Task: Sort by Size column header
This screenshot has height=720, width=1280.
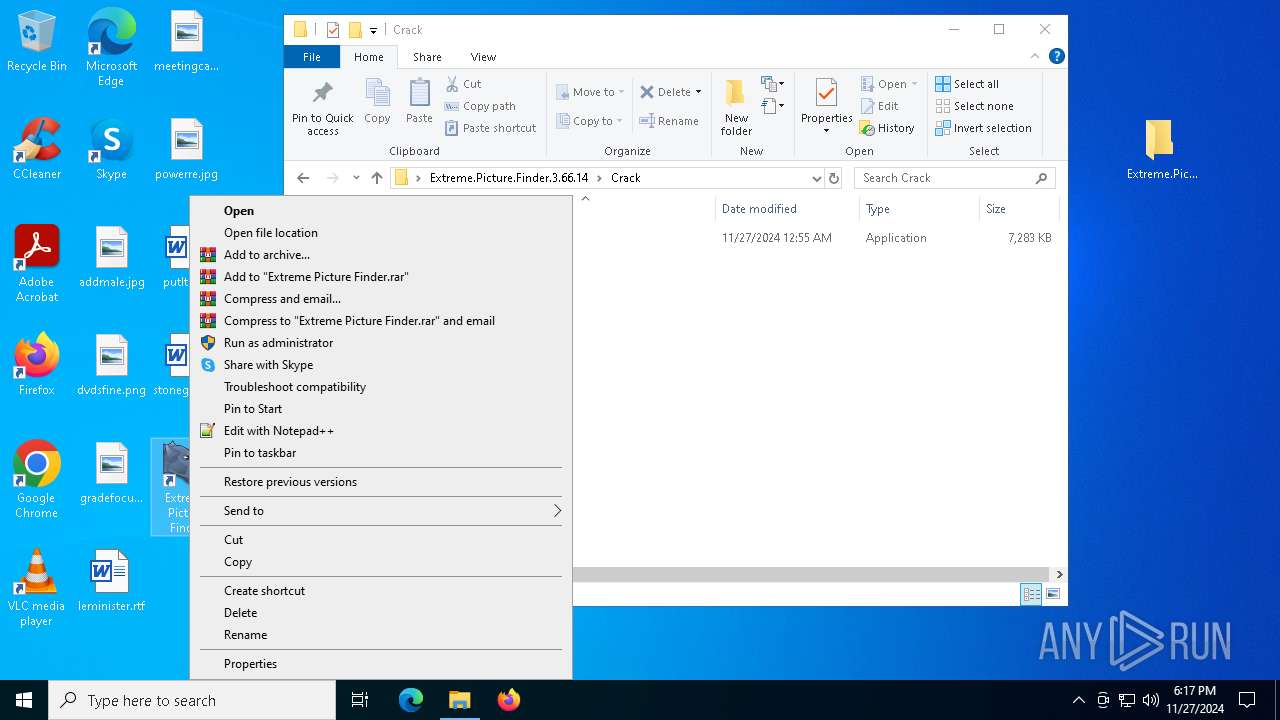Action: point(1018,209)
